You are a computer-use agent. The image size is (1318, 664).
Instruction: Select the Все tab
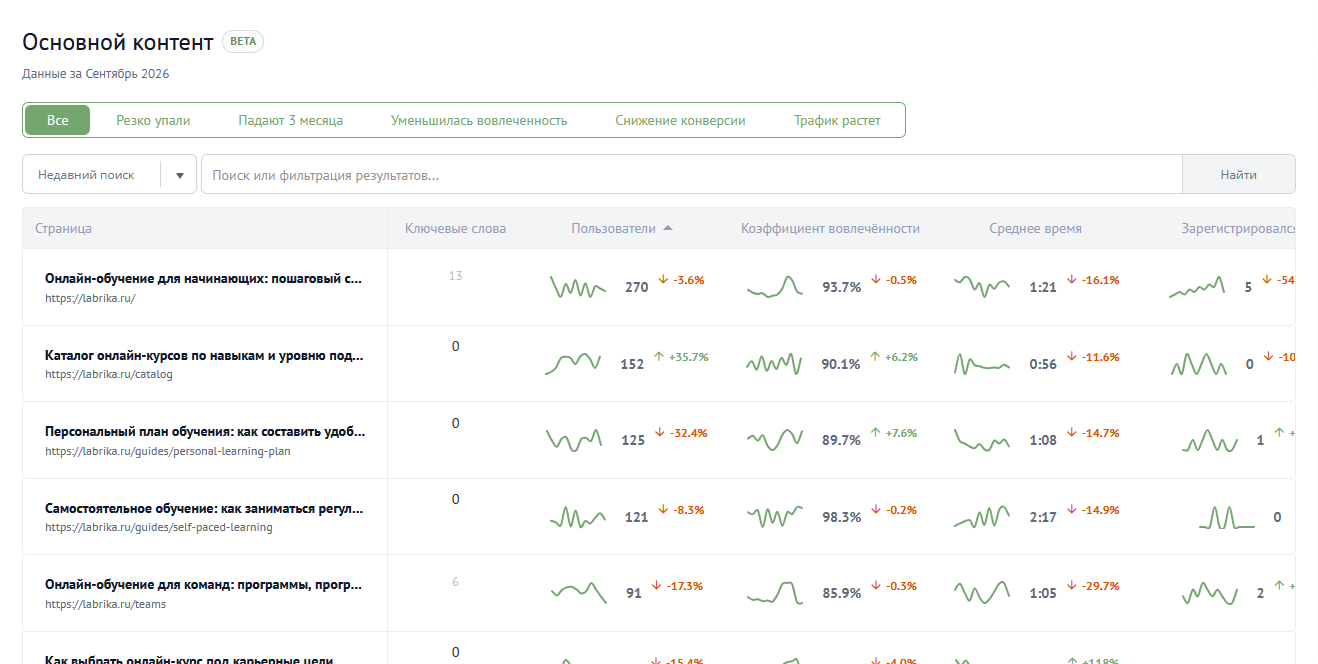click(58, 120)
